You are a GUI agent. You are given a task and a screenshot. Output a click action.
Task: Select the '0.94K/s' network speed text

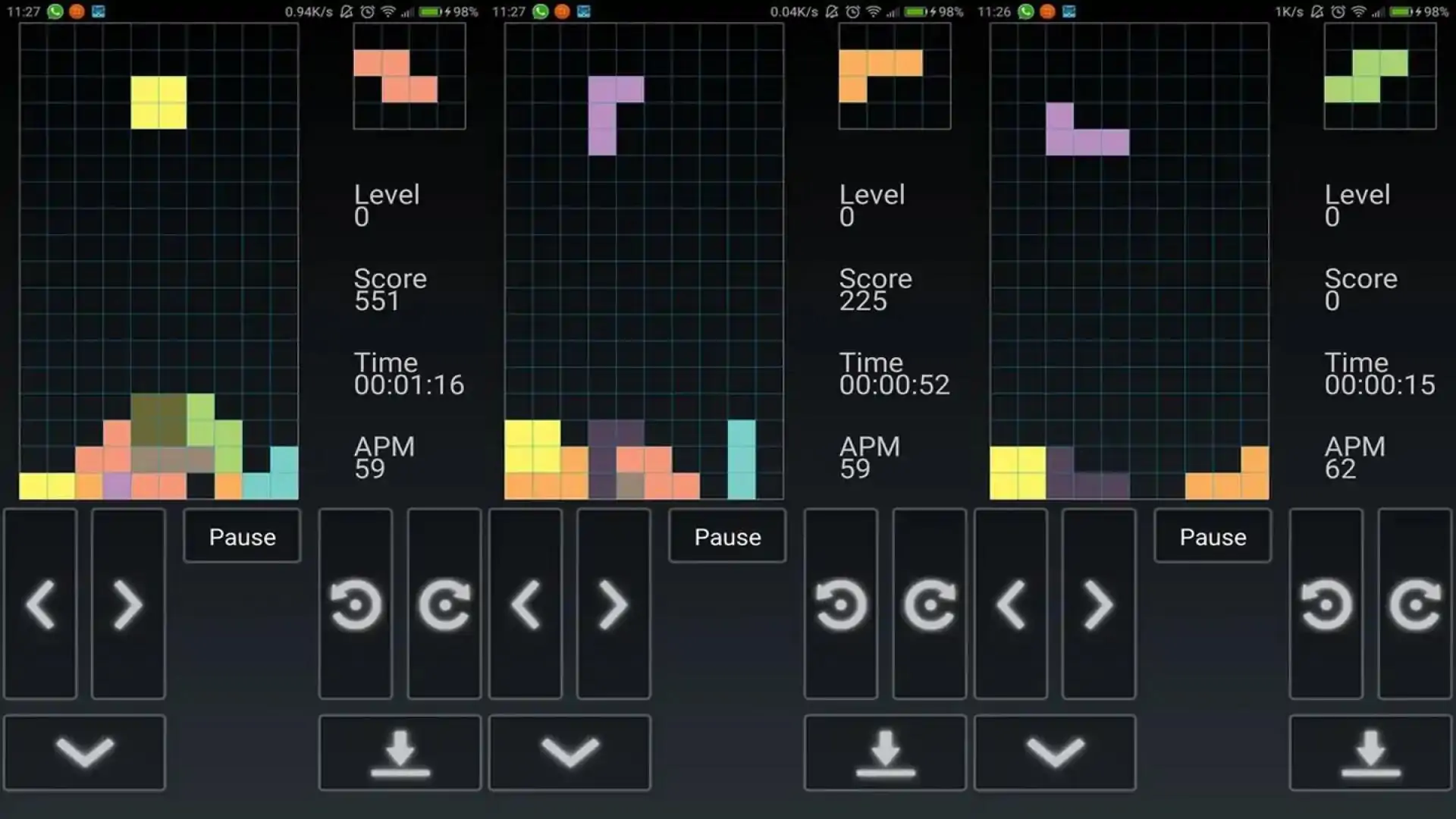tap(309, 11)
